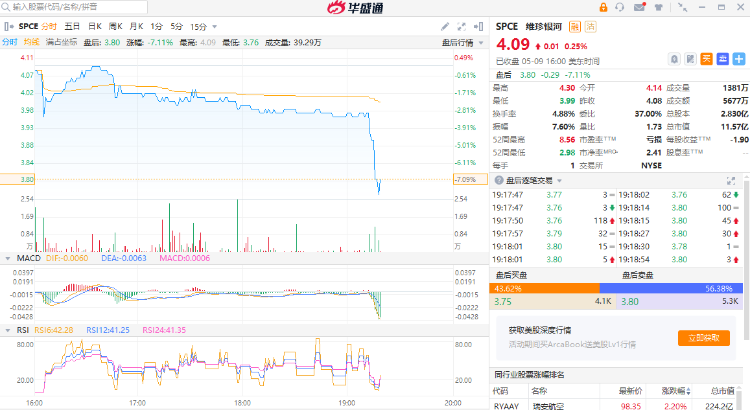This screenshot has width=750, height=410.
Task: Click the 名称 column header
Action: click(x=539, y=391)
